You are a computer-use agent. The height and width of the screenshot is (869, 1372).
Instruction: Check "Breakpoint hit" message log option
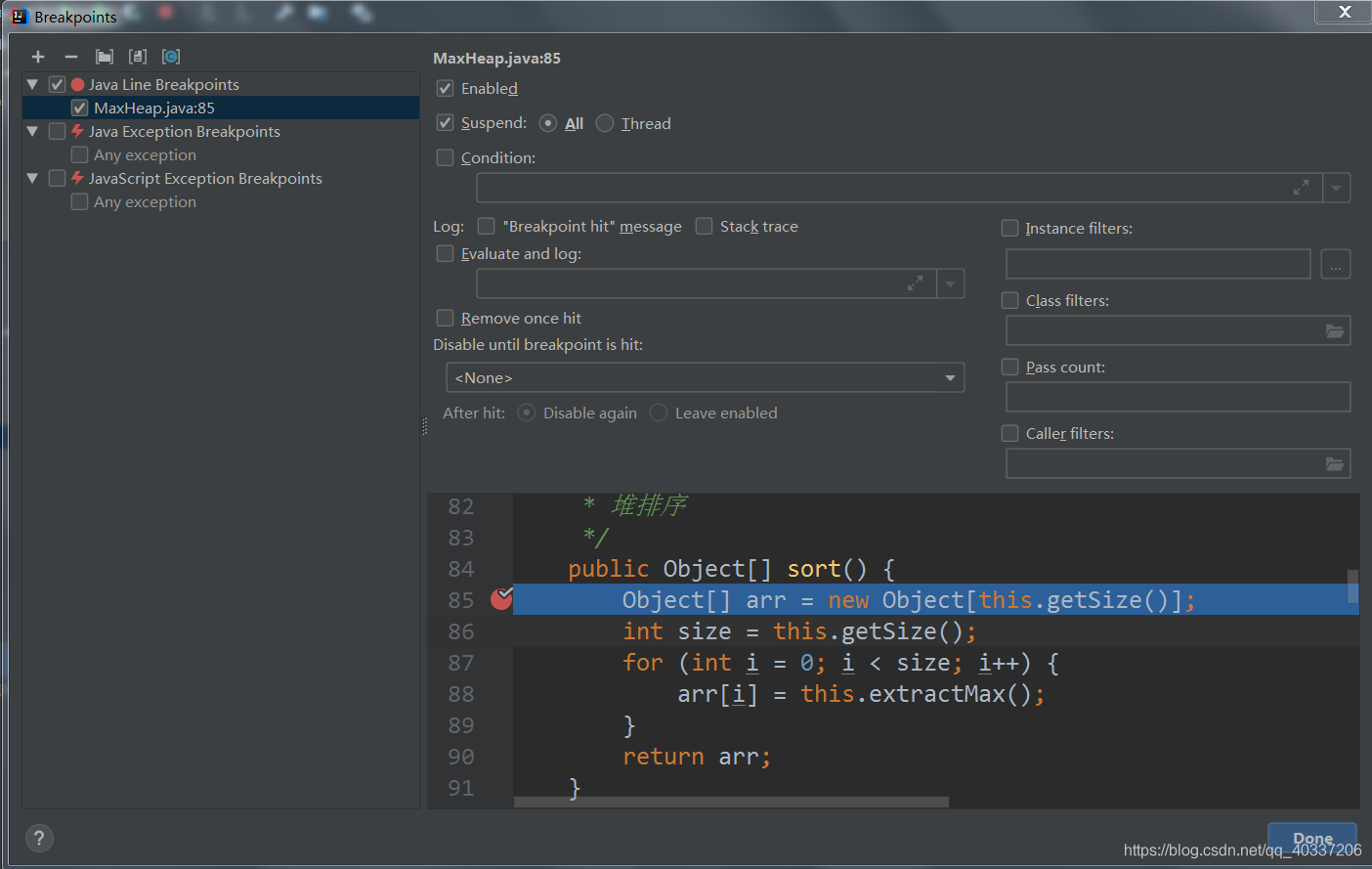click(x=487, y=226)
